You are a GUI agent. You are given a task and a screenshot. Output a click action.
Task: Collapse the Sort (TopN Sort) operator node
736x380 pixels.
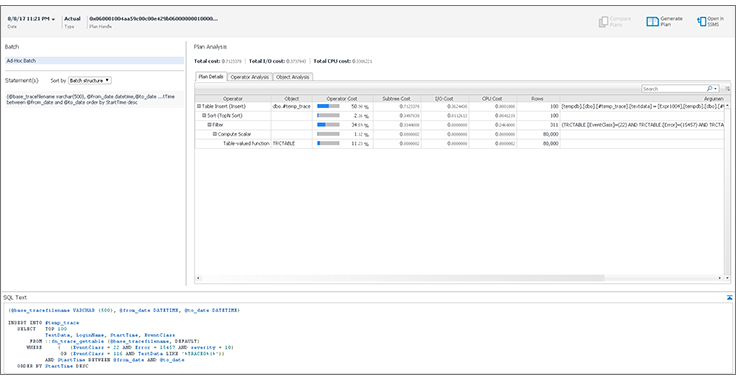(204, 115)
